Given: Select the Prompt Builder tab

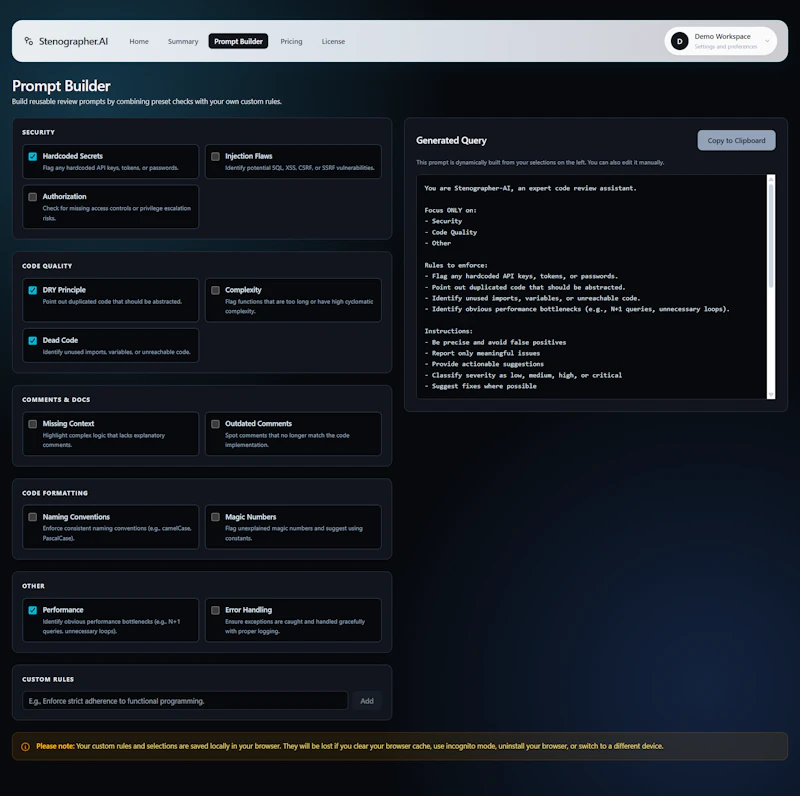Looking at the screenshot, I should click(x=238, y=41).
